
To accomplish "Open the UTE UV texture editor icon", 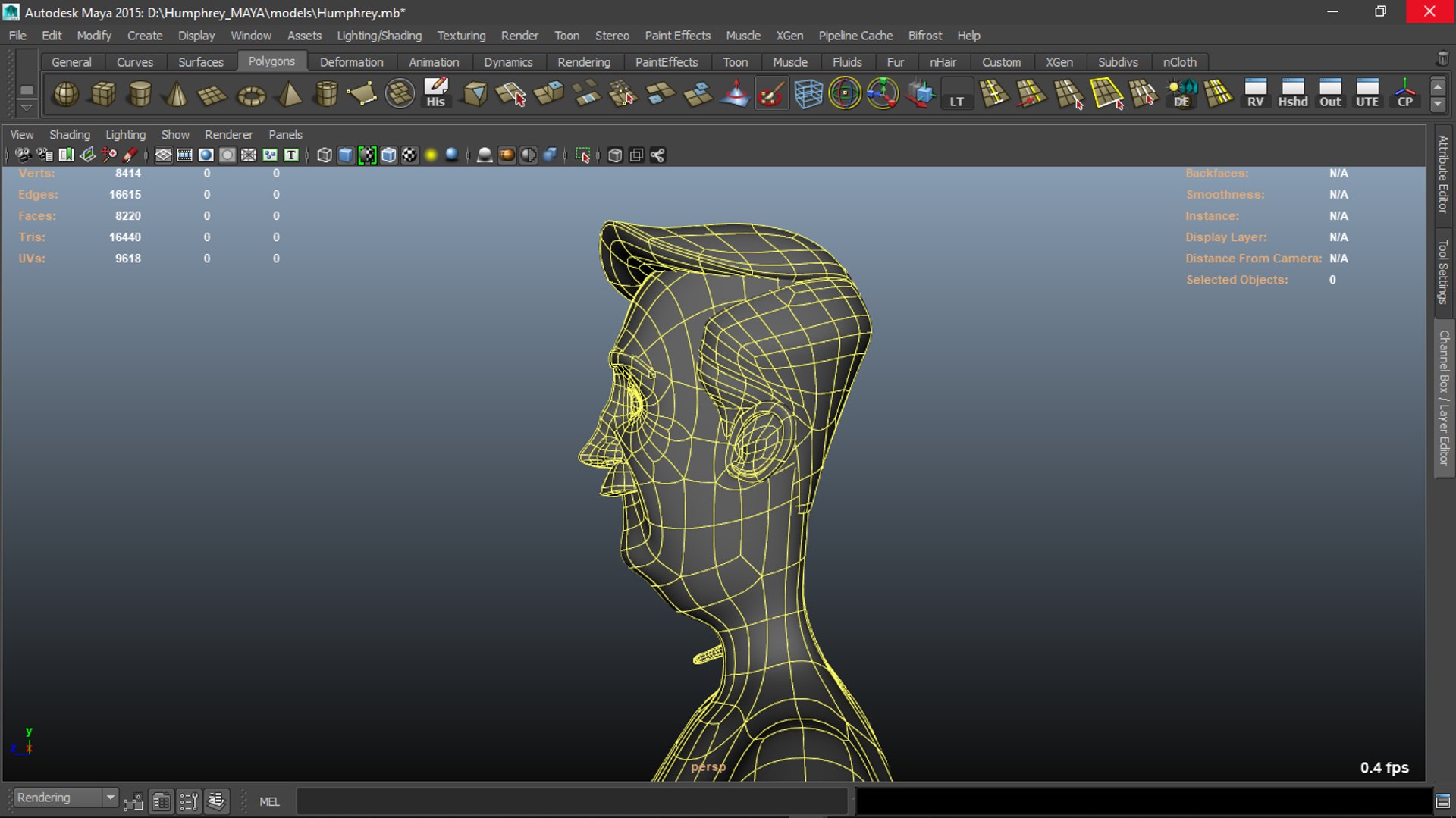I will point(1367,94).
